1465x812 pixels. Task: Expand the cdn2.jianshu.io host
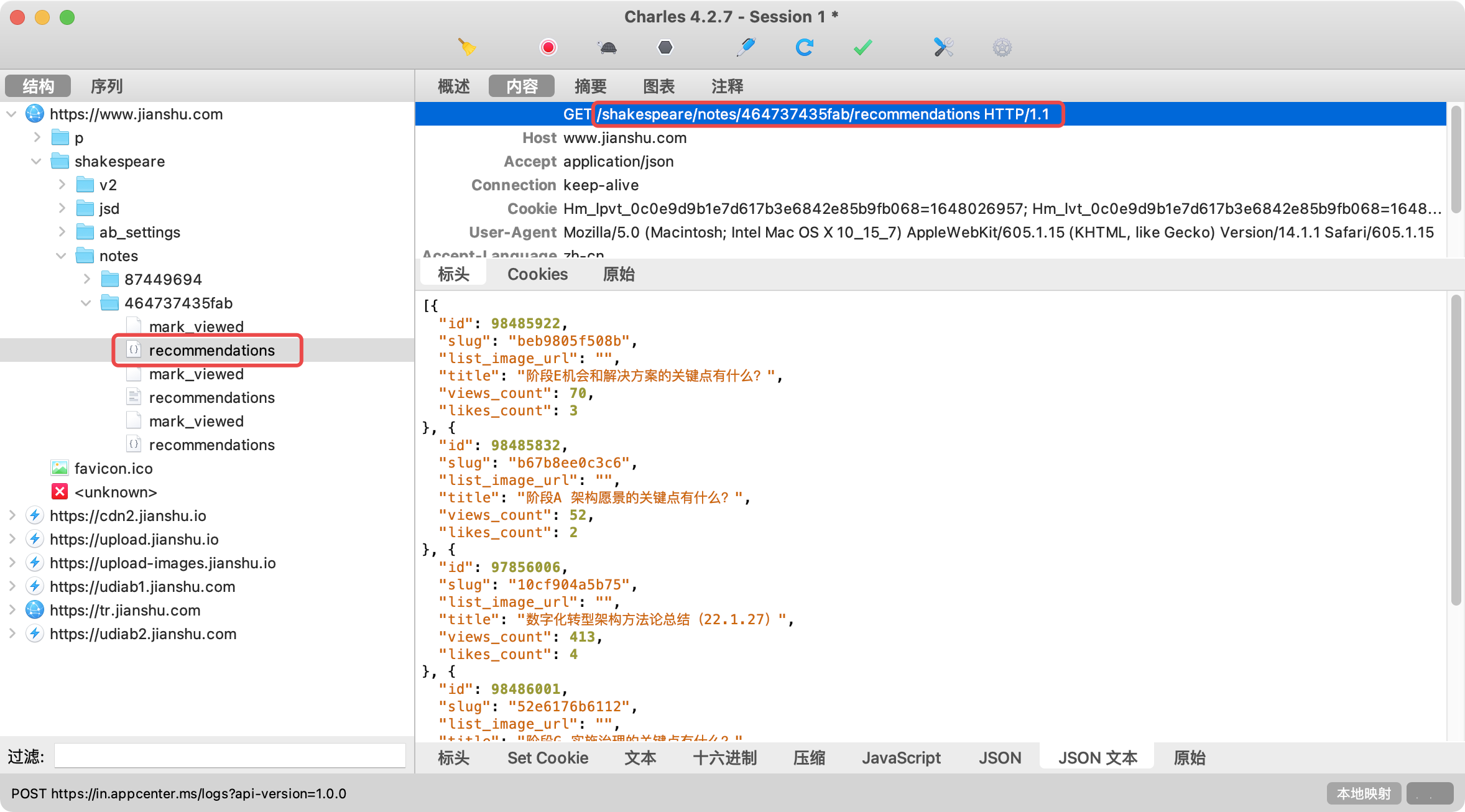coord(11,515)
